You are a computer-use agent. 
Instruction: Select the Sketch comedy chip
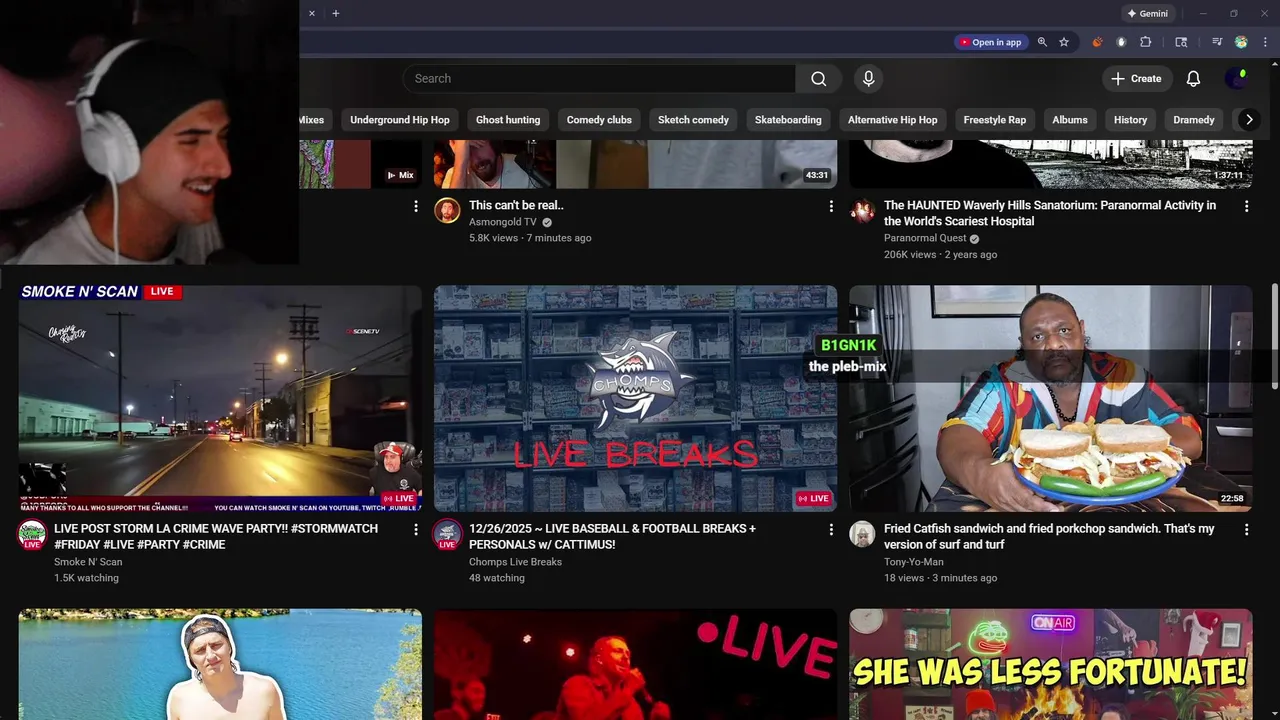693,120
